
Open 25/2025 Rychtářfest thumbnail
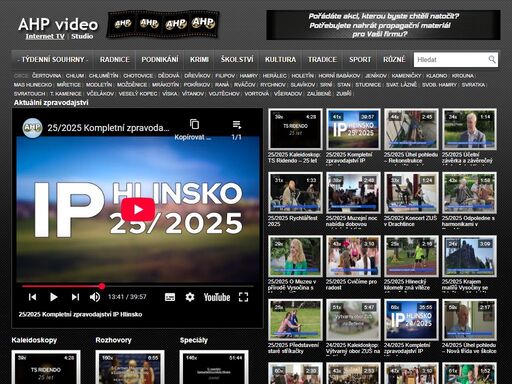point(295,193)
